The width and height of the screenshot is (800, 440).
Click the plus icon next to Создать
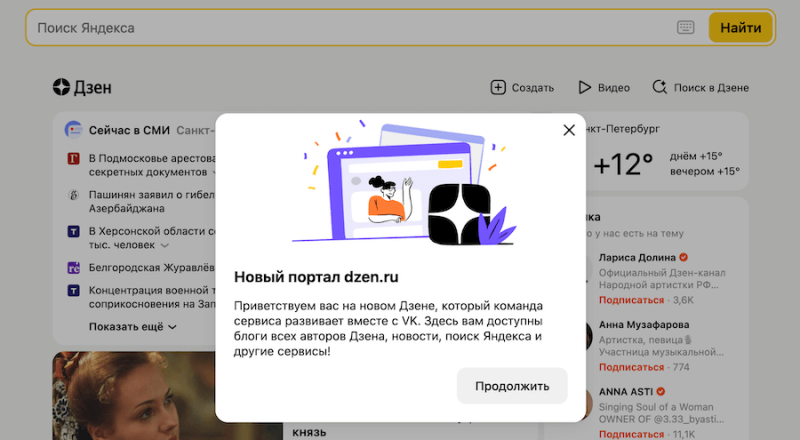tap(498, 87)
